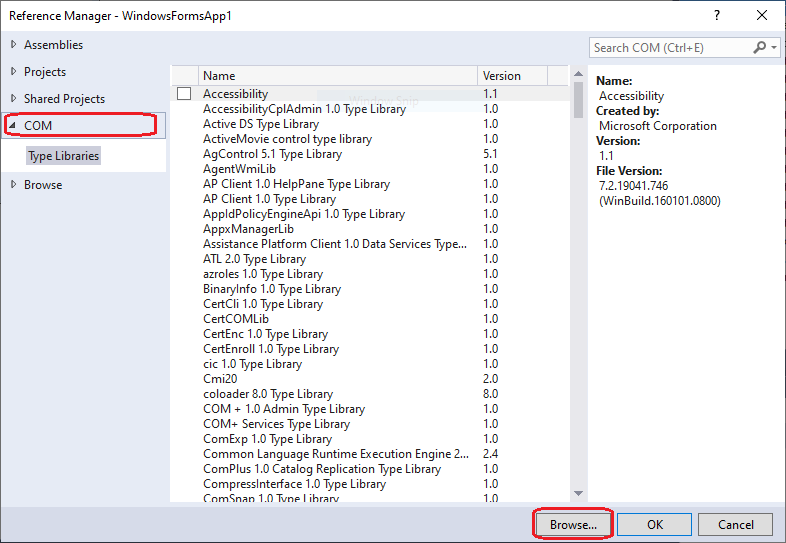Expand the Shared Projects category
Image resolution: width=786 pixels, height=543 pixels.
[x=14, y=99]
